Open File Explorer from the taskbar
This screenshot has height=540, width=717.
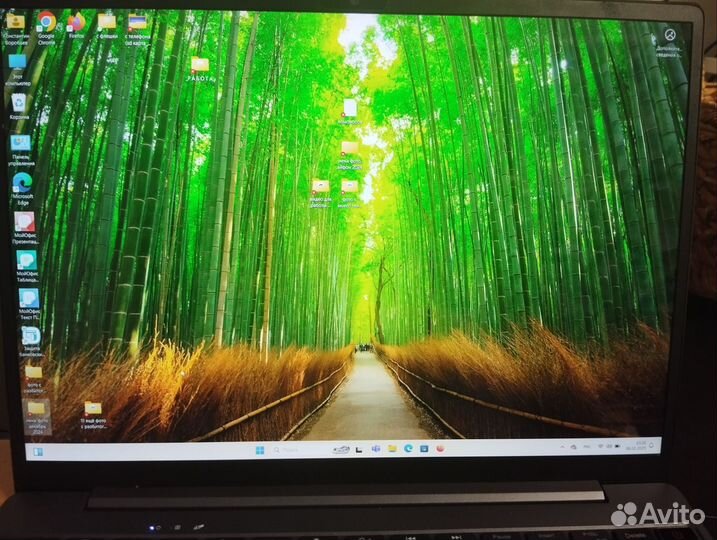tap(392, 449)
